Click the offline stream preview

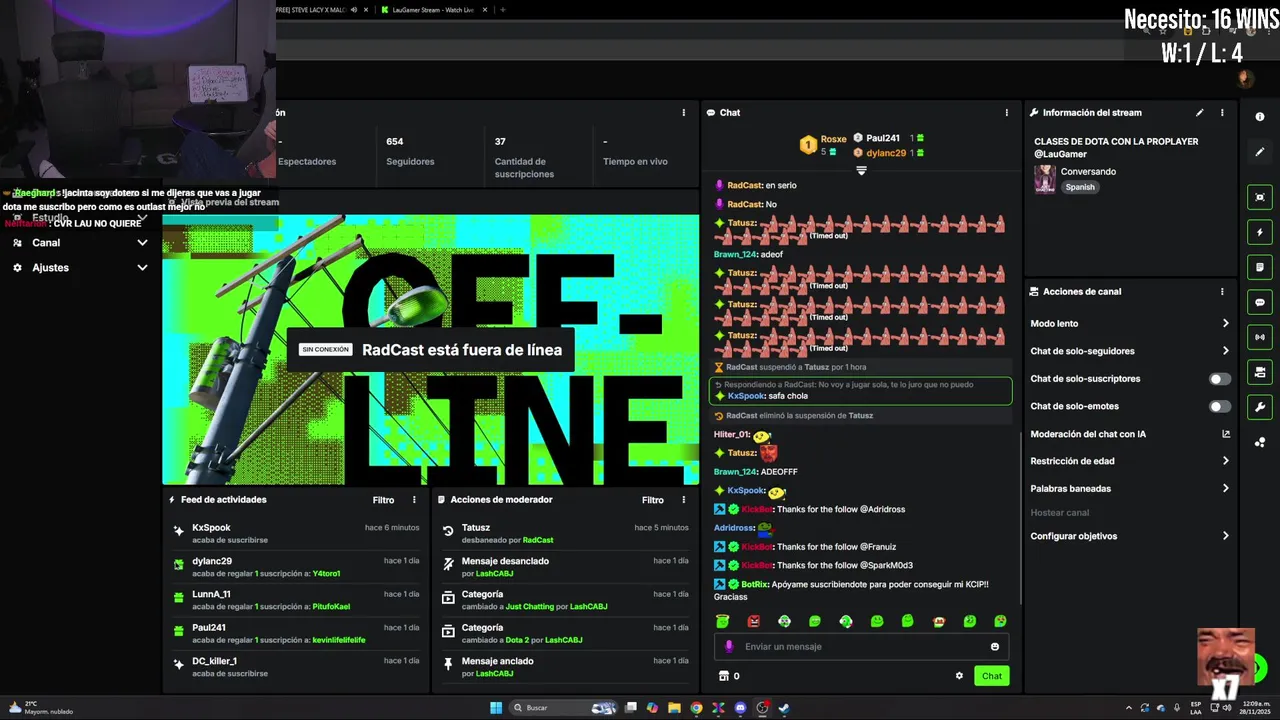point(431,350)
